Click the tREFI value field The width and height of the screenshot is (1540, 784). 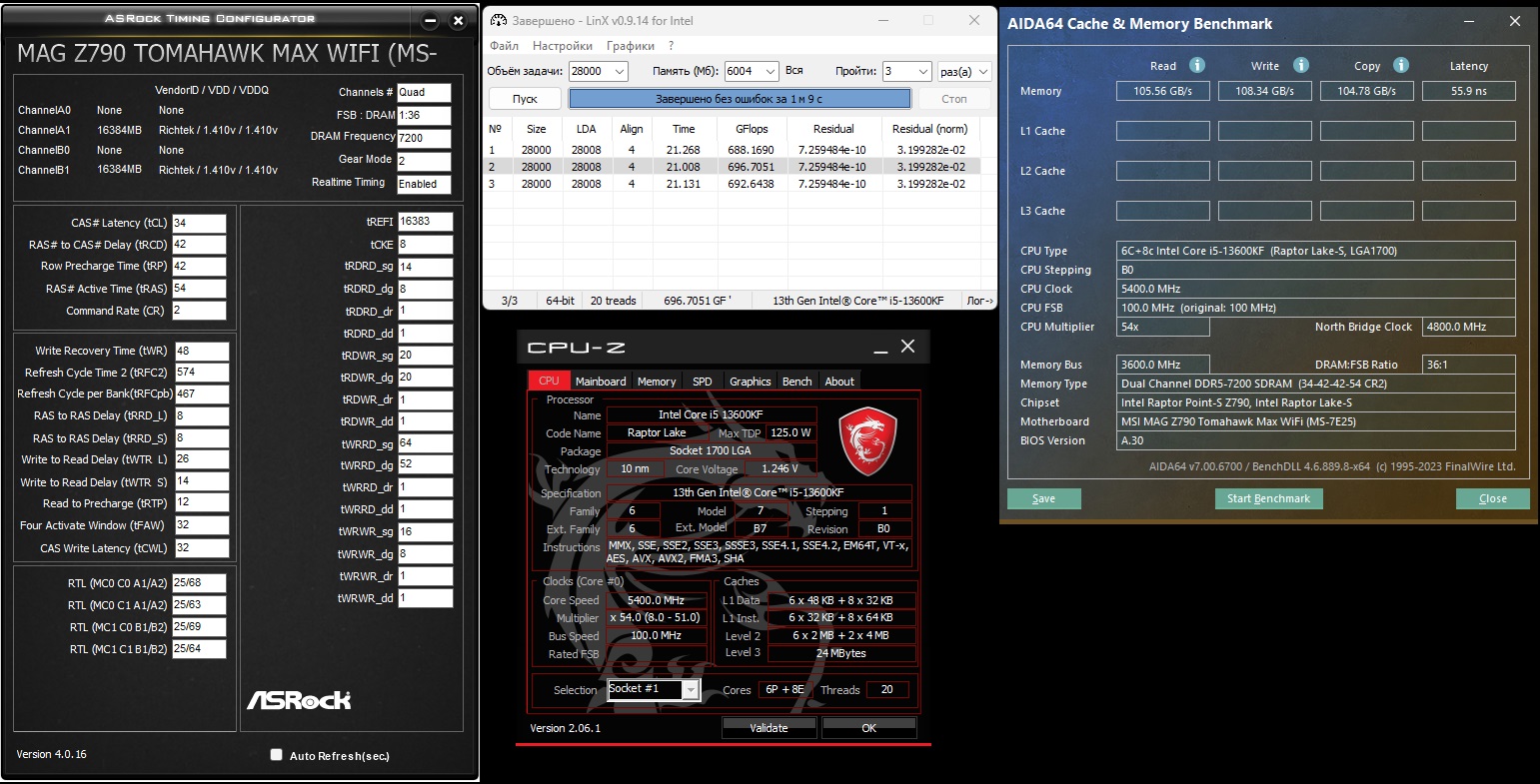425,221
